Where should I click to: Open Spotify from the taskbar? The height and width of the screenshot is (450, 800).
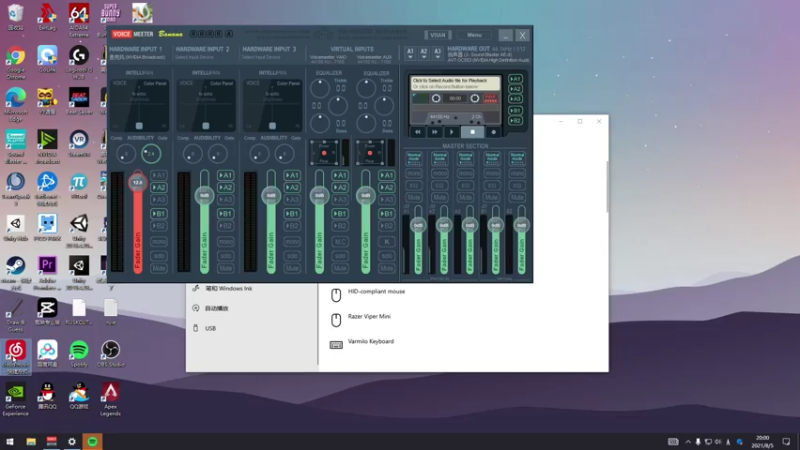point(92,442)
